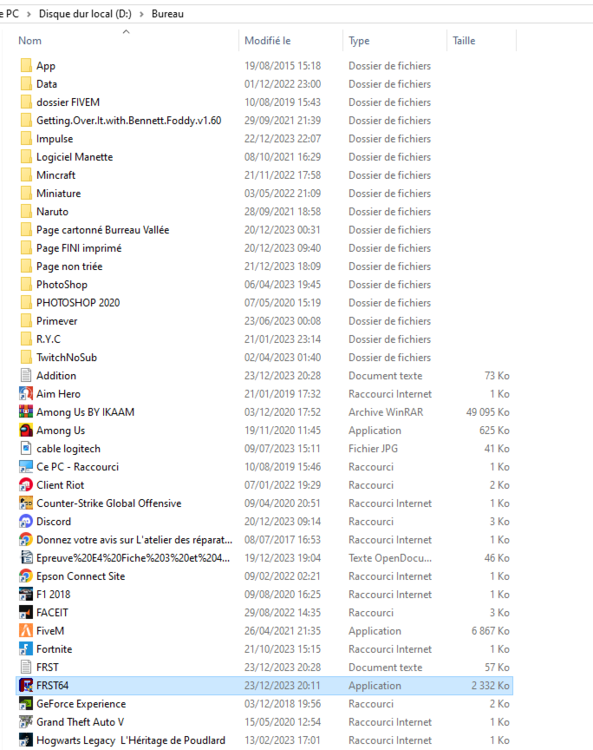The image size is (593, 750).
Task: Open Disque dur local (D:) in breadcrumb
Action: pos(85,13)
